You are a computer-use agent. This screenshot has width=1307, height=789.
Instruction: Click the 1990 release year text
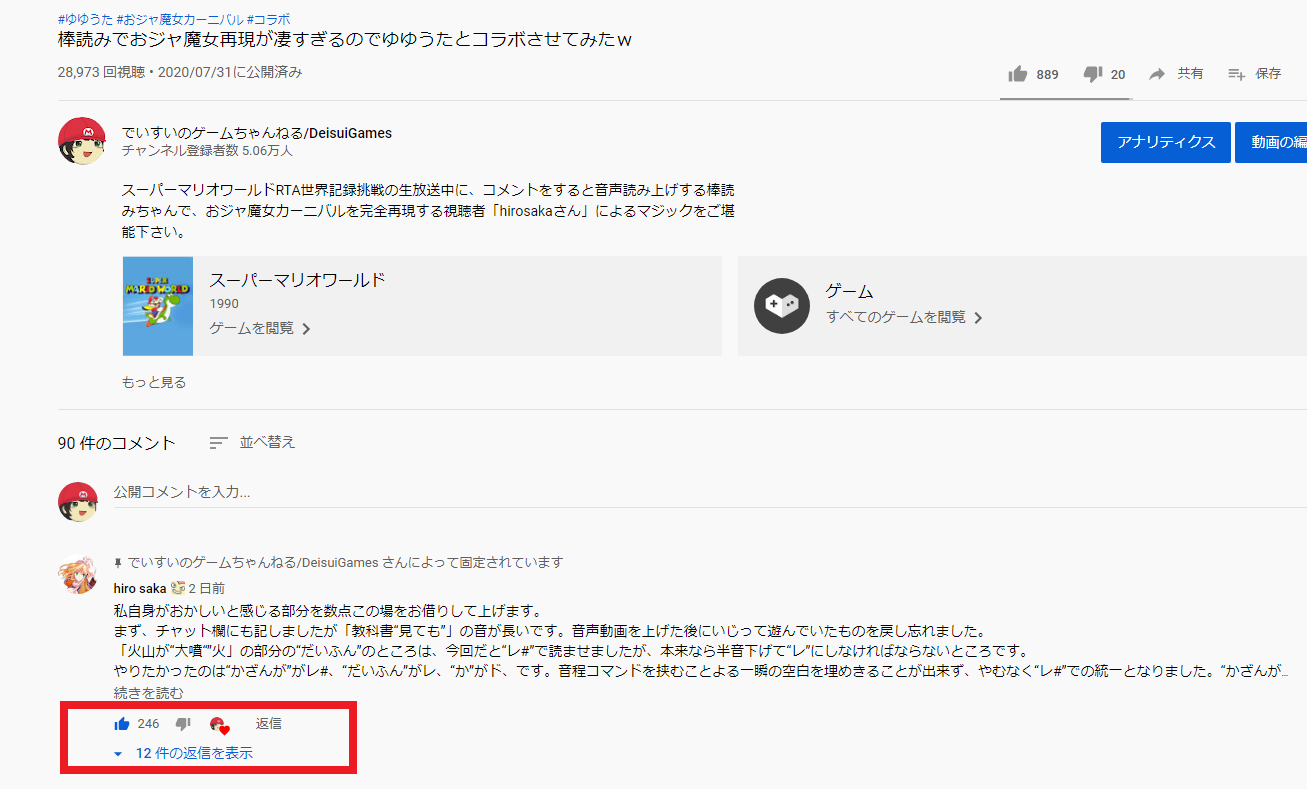click(224, 303)
